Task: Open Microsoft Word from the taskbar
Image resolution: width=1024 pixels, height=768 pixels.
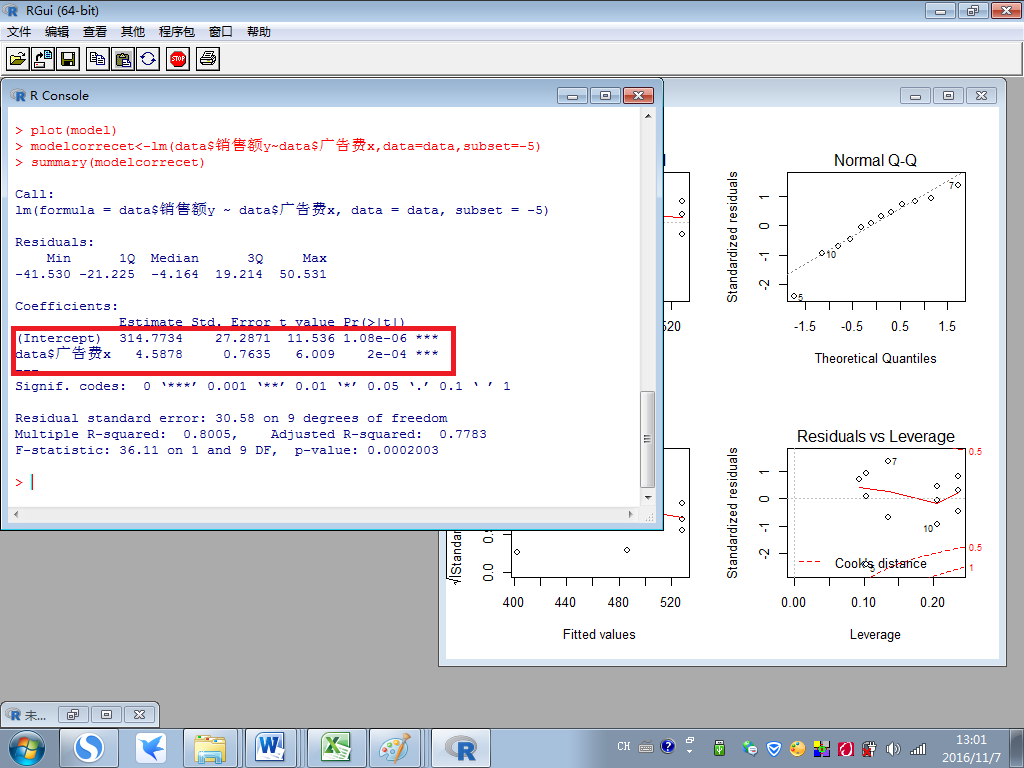Action: 271,747
